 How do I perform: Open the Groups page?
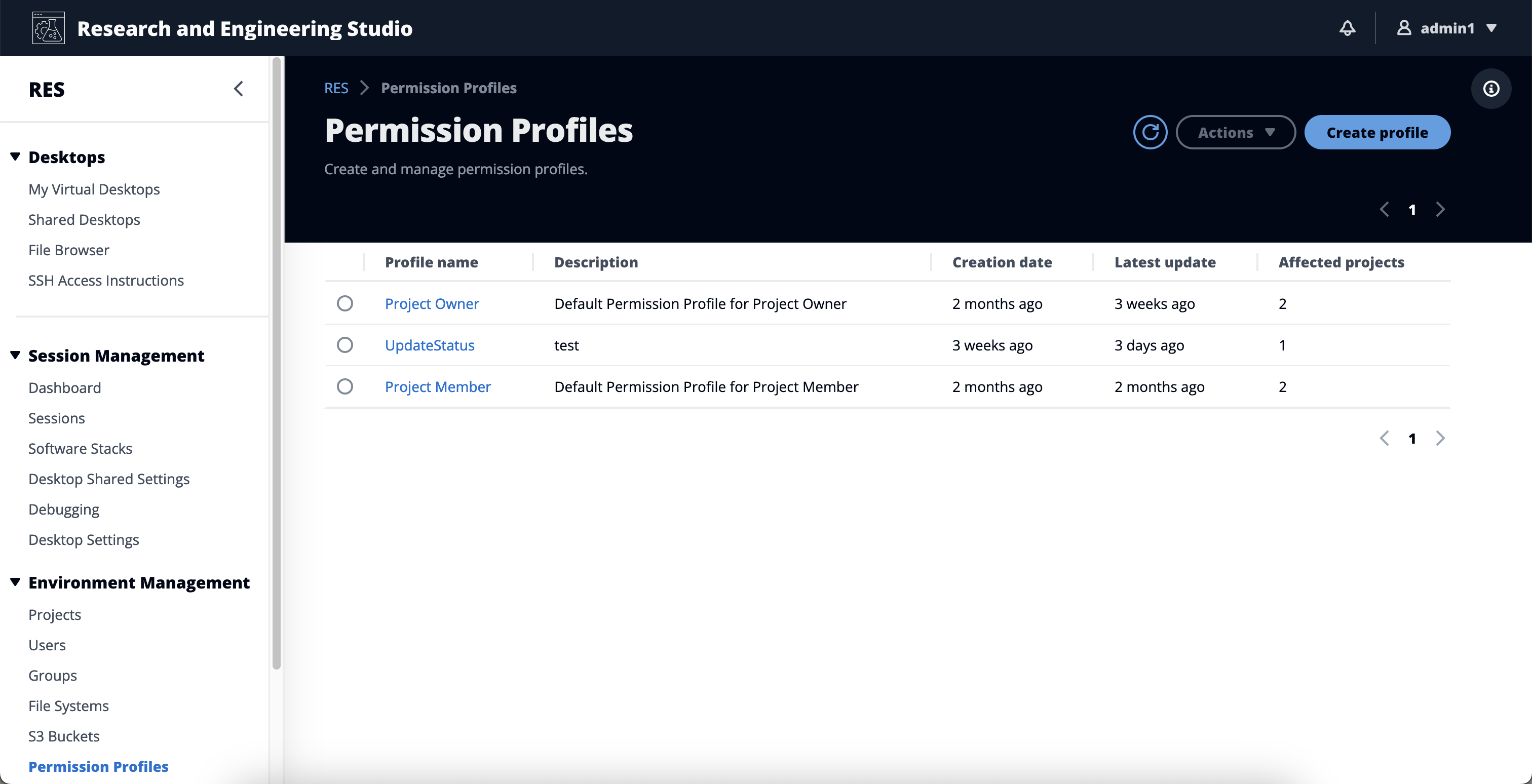(53, 675)
